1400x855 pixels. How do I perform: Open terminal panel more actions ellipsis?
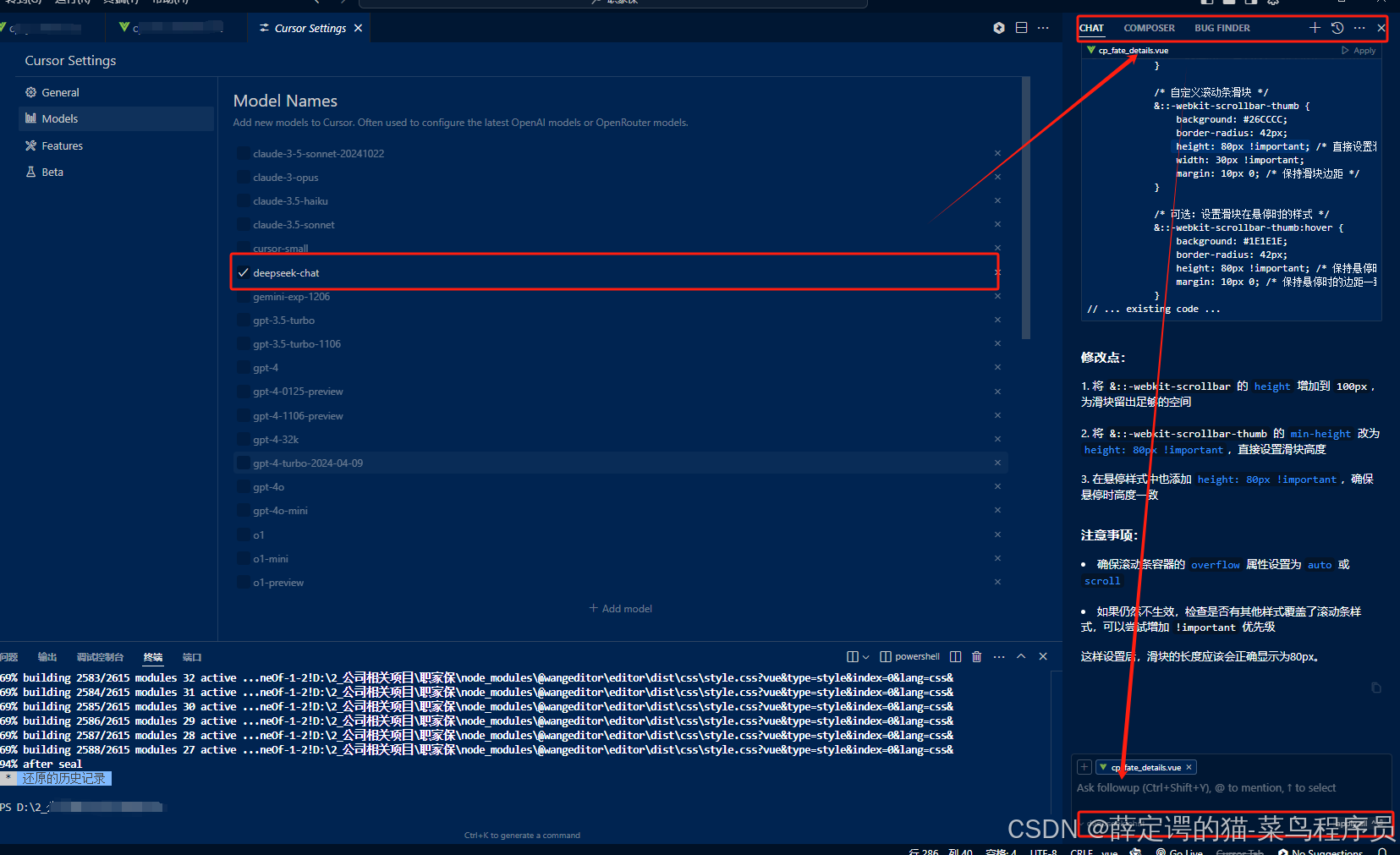(999, 656)
